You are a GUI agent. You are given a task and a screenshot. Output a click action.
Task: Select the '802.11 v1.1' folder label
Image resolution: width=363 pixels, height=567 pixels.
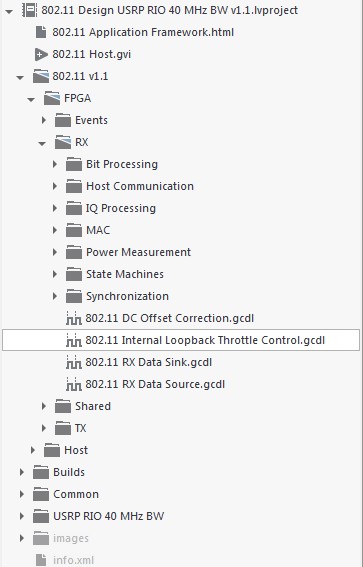click(x=80, y=76)
